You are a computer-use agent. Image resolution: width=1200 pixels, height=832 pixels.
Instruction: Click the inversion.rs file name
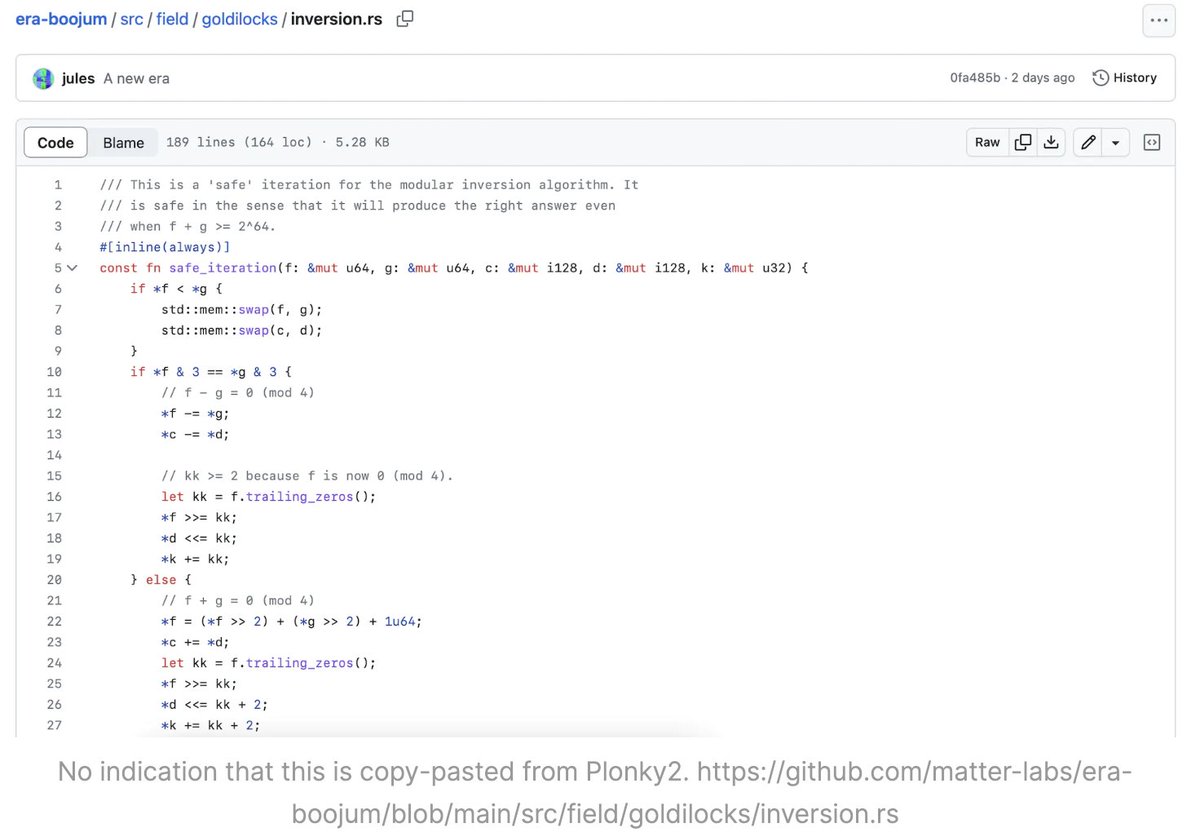click(x=336, y=19)
